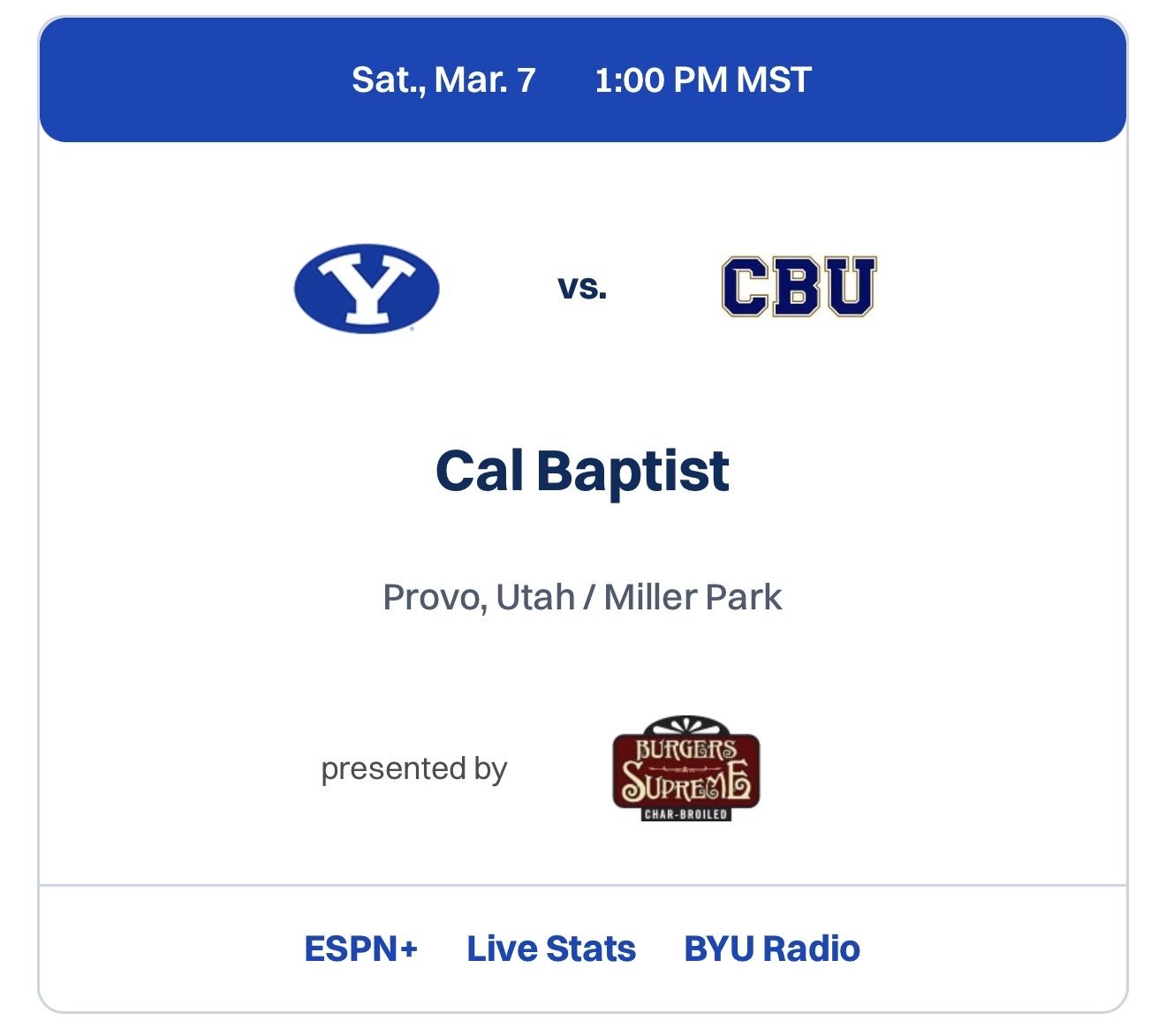This screenshot has height=1036, width=1166.
Task: Open BYU Radio broadcast
Action: pos(771,949)
